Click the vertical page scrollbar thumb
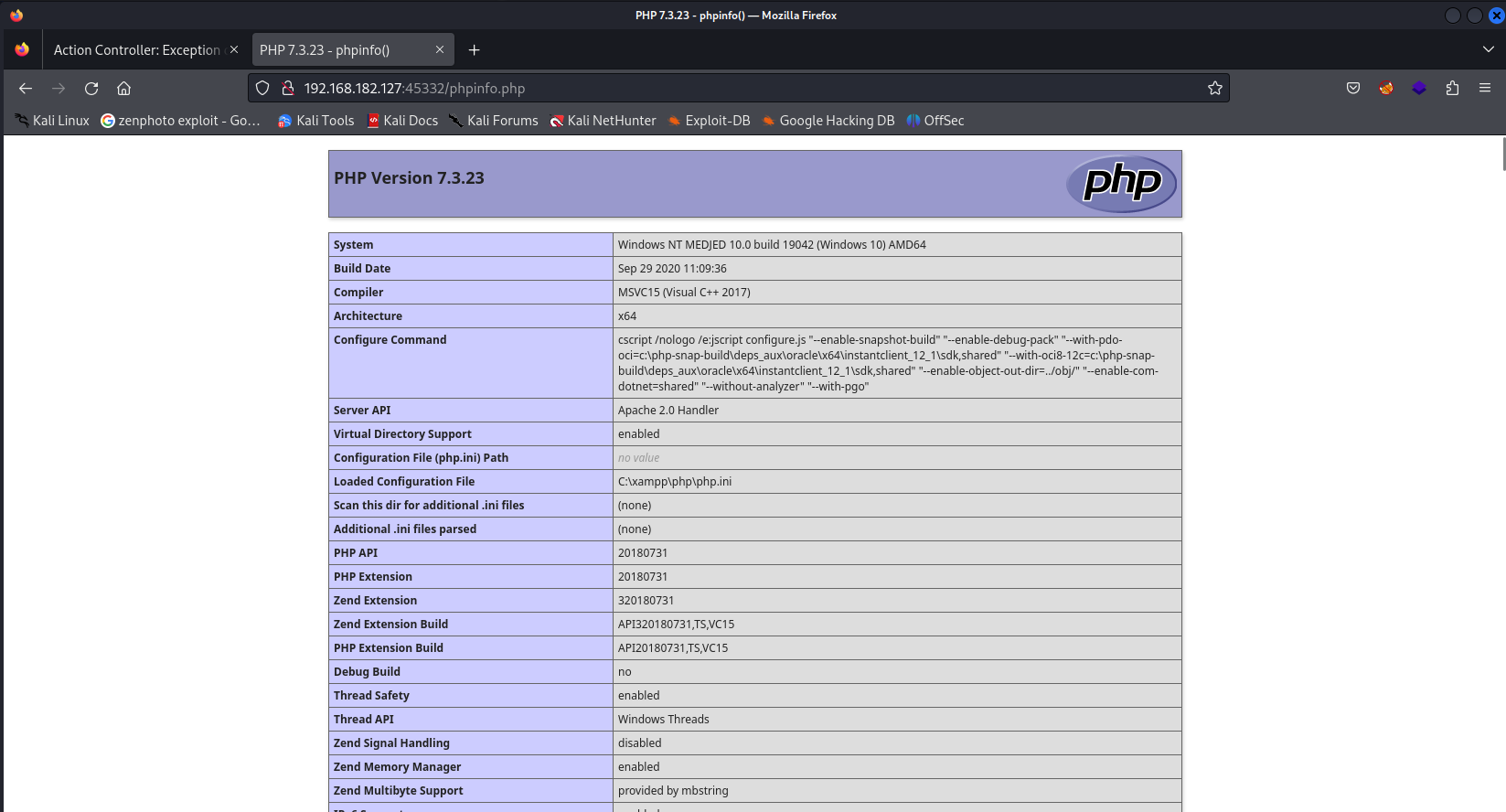The height and width of the screenshot is (812, 1506). click(x=1502, y=154)
